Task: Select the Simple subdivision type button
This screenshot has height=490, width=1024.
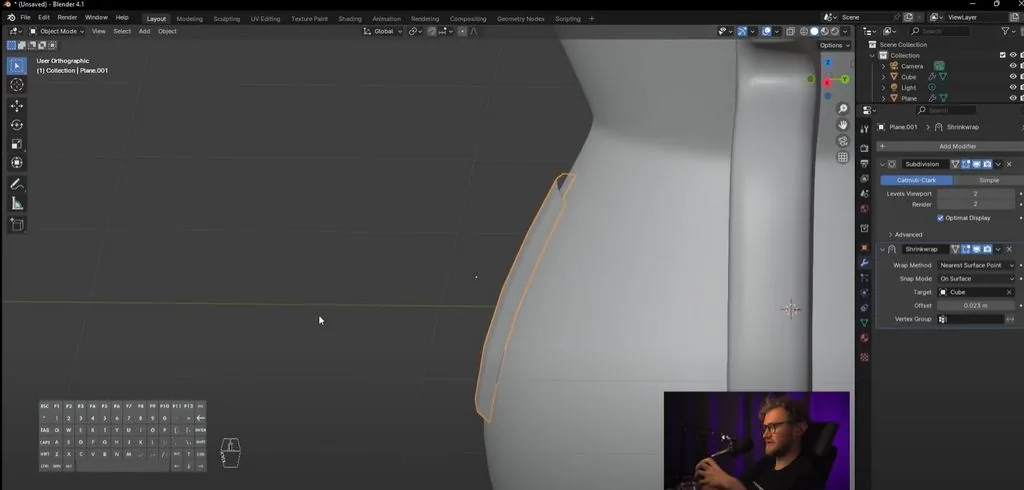Action: [988, 180]
